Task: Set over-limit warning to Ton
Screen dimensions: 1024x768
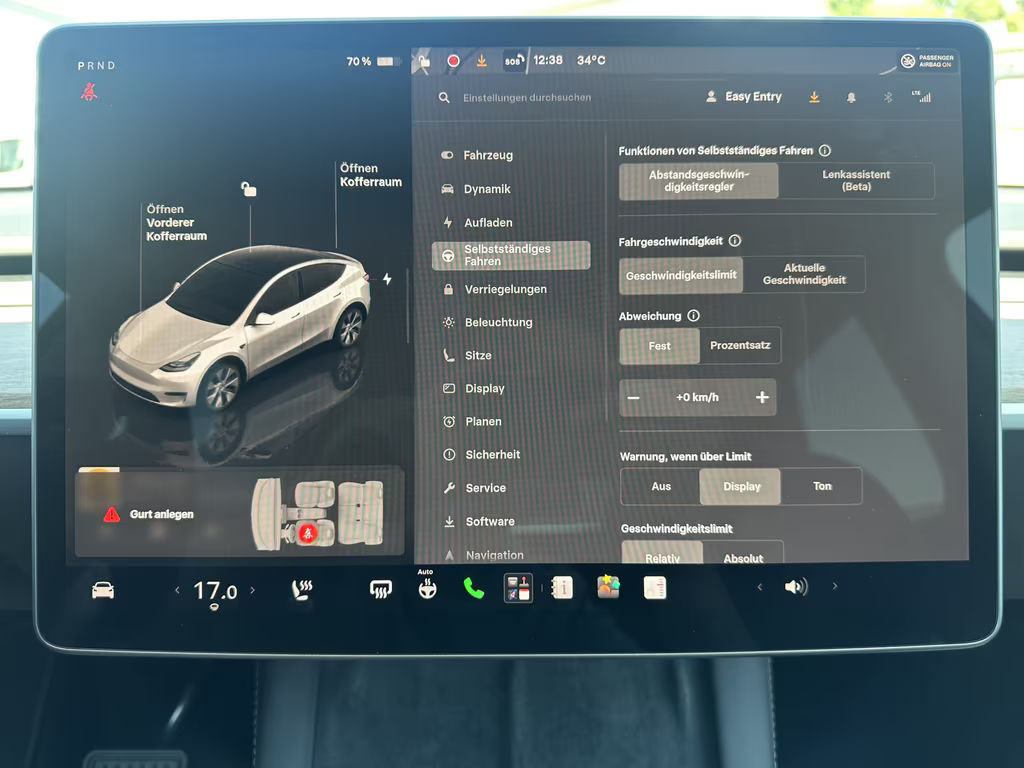Action: pos(822,486)
